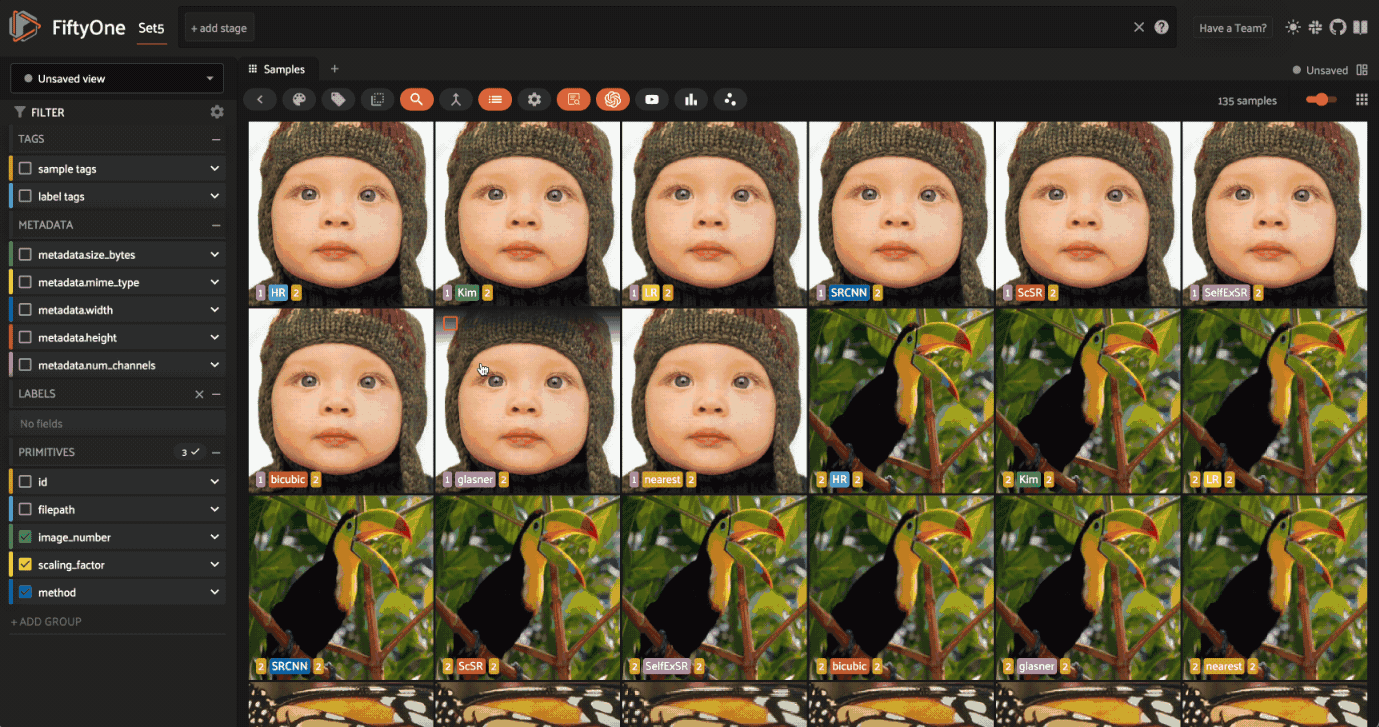Image resolution: width=1379 pixels, height=727 pixels.
Task: Click the patches view icon
Action: coord(377,99)
